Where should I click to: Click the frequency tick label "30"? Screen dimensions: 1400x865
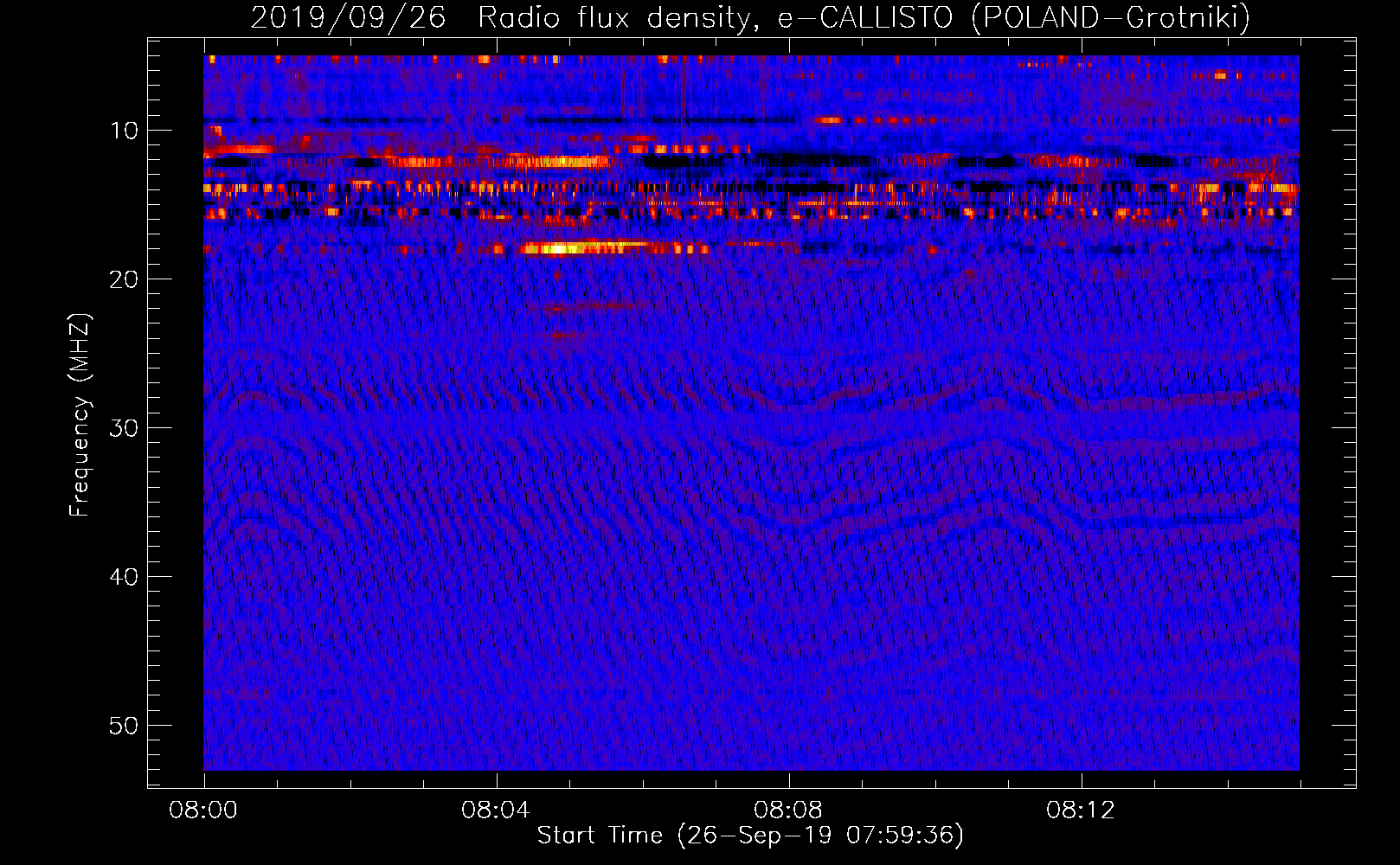coord(125,428)
